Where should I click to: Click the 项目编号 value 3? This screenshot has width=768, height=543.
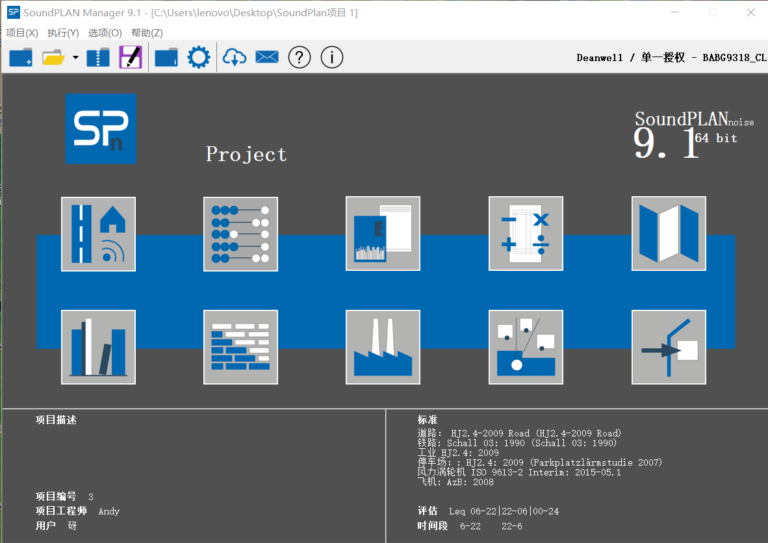coord(91,496)
